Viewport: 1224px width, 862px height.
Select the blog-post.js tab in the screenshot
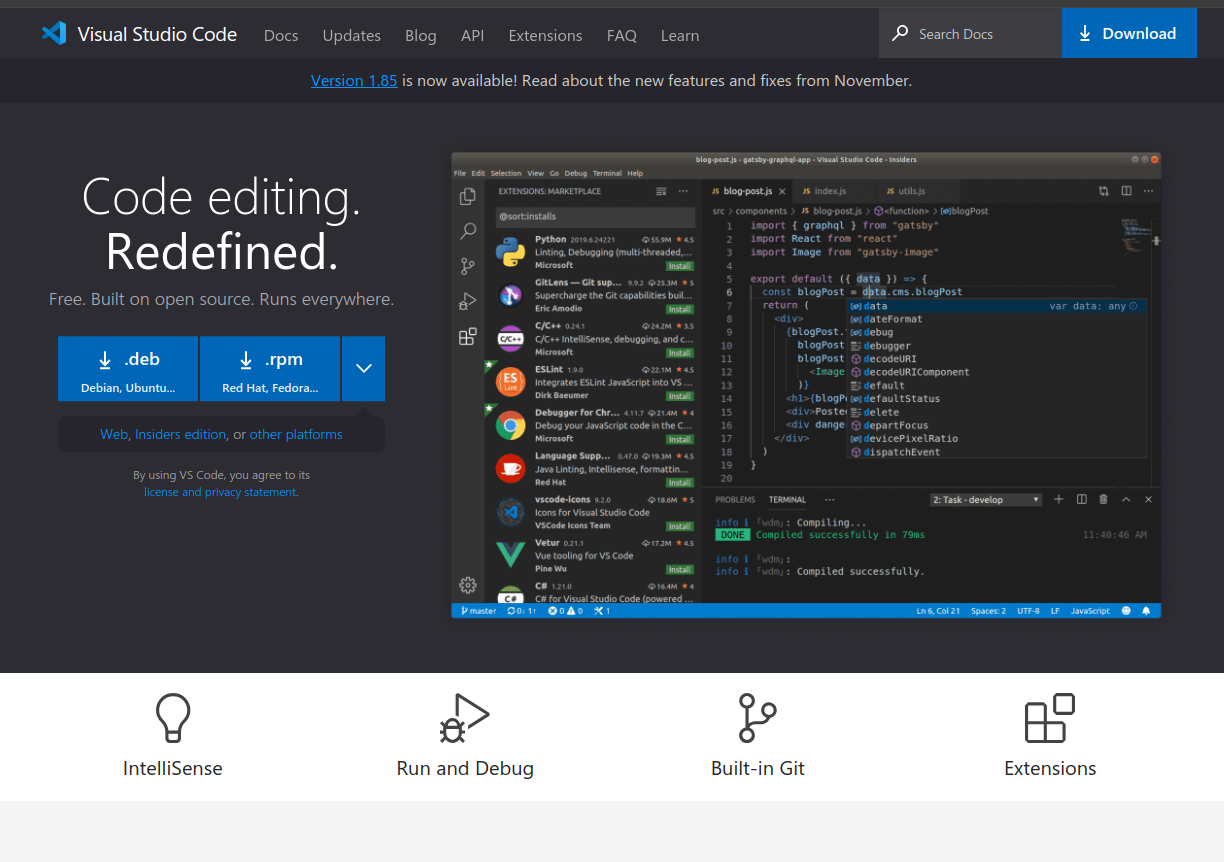[x=749, y=191]
